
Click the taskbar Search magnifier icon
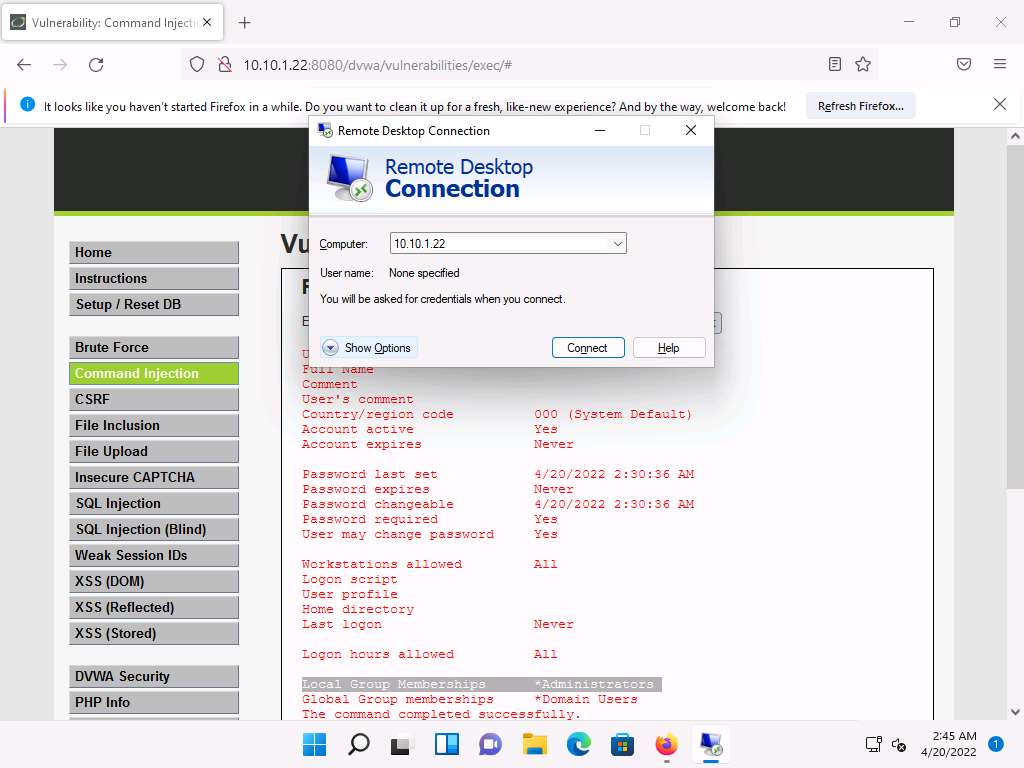click(x=358, y=744)
